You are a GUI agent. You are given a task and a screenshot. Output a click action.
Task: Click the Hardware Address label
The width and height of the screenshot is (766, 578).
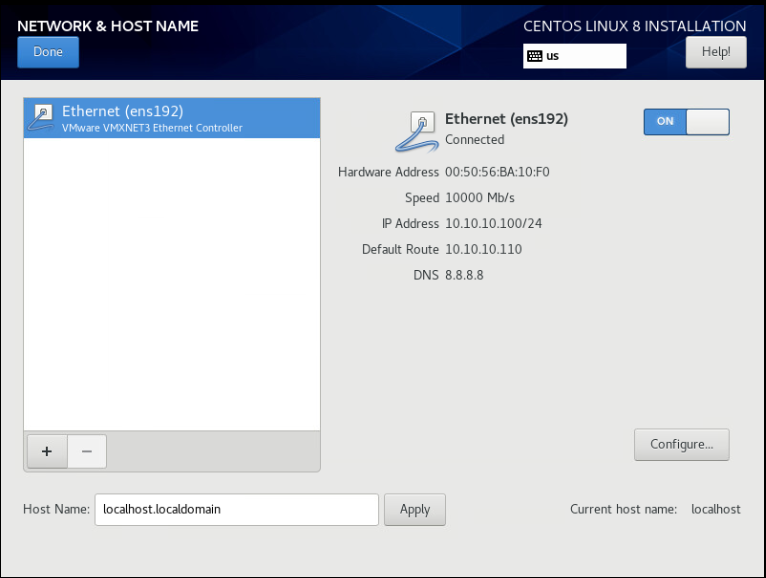(388, 172)
